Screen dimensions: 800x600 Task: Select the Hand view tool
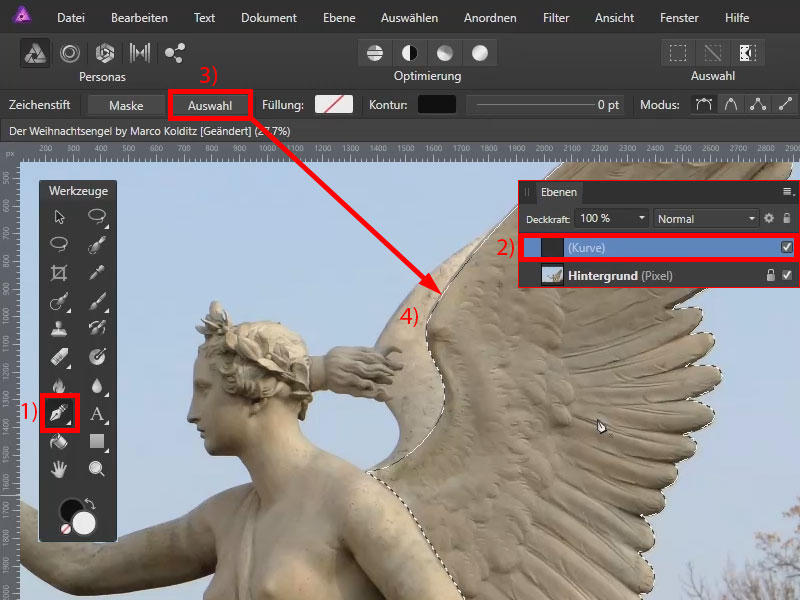tap(59, 469)
